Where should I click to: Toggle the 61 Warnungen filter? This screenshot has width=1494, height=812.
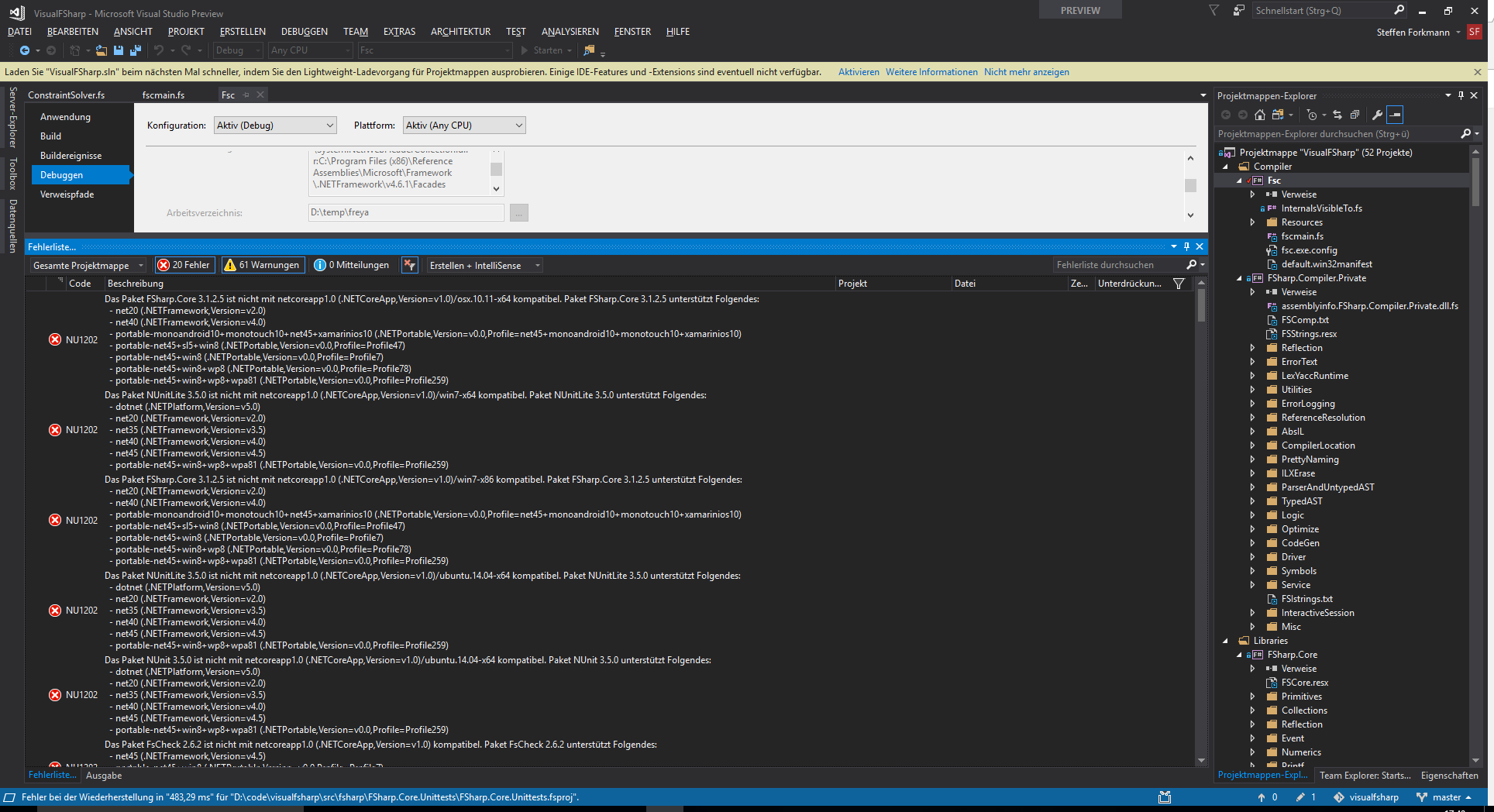click(263, 265)
